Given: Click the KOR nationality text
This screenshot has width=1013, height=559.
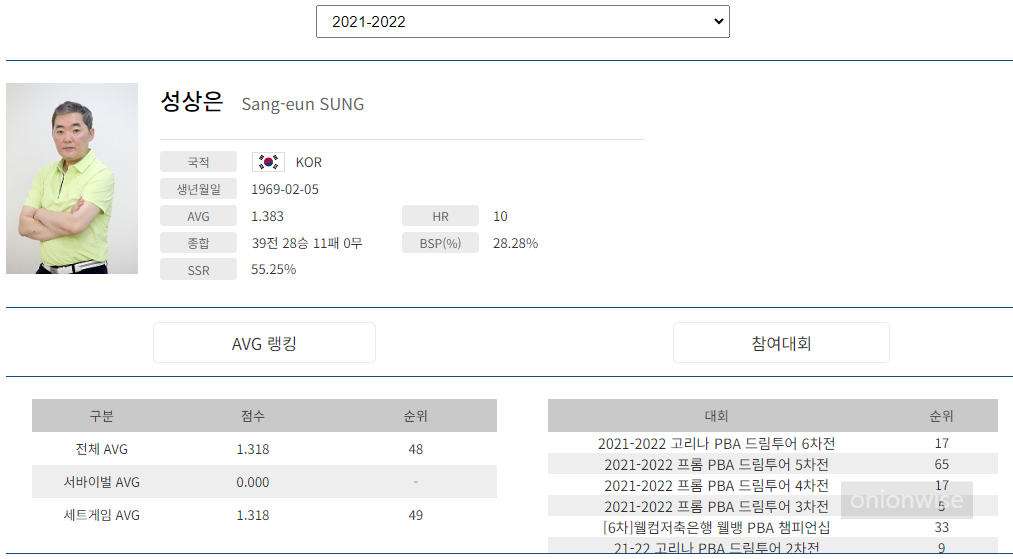Looking at the screenshot, I should tap(309, 162).
